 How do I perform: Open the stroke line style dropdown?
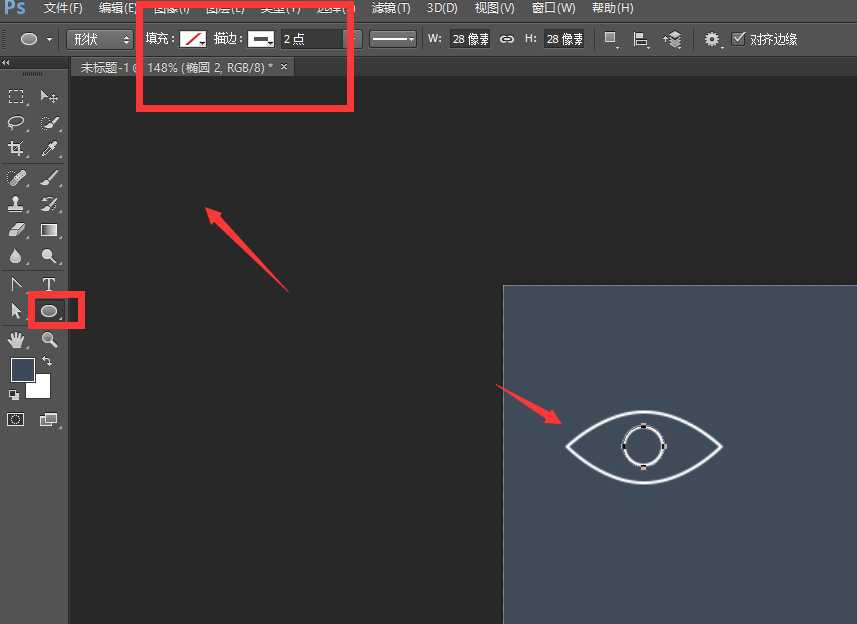(x=393, y=39)
